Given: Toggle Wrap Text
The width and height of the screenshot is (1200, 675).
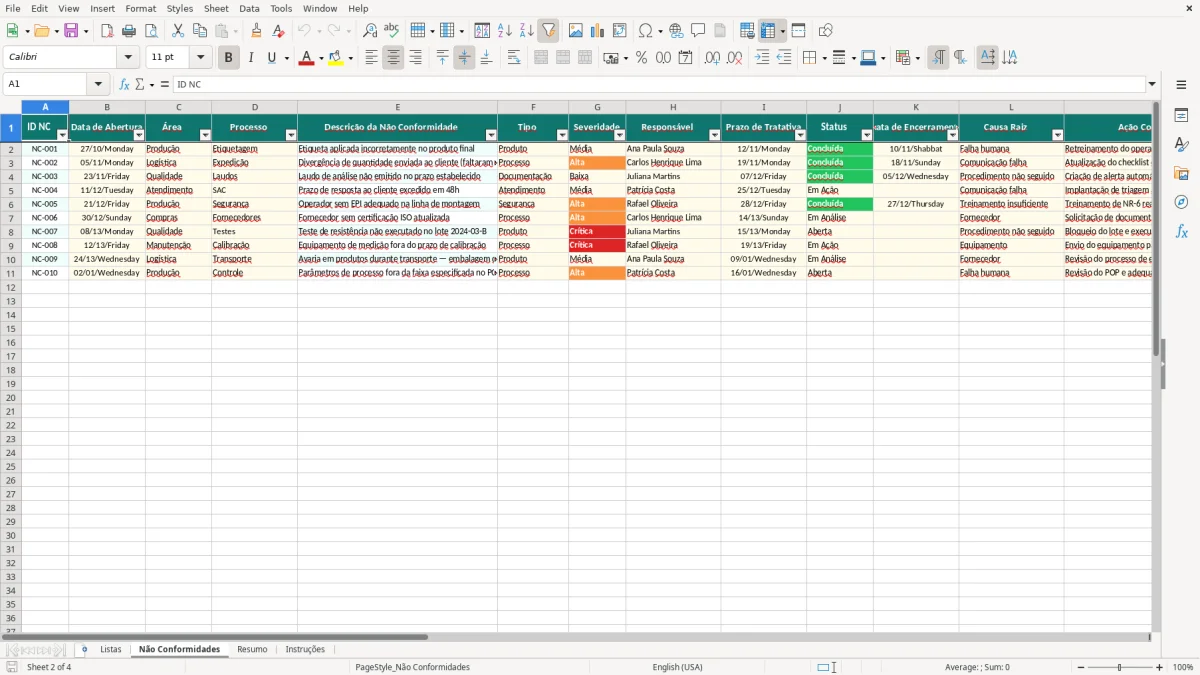Looking at the screenshot, I should pos(514,58).
